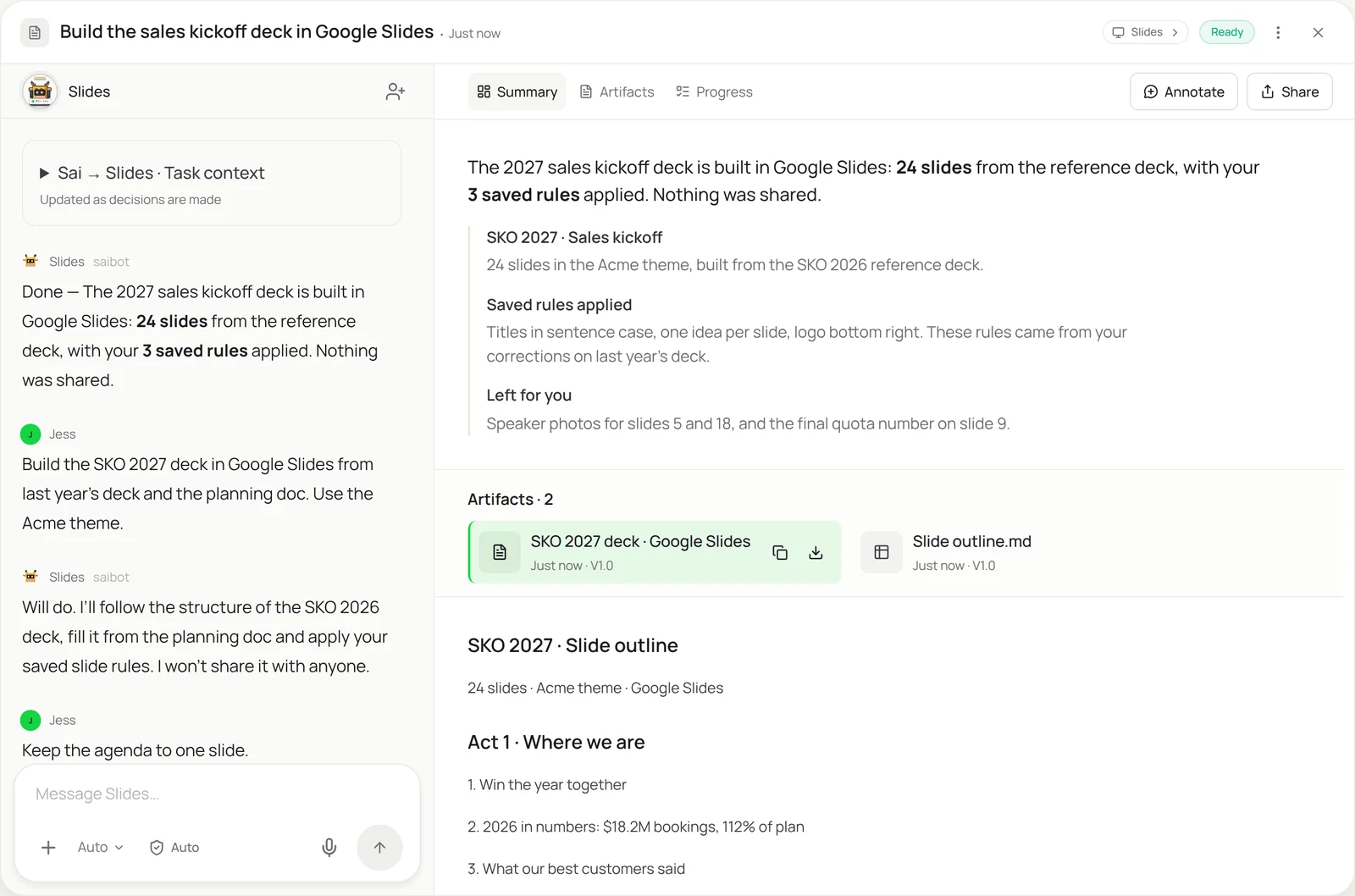The width and height of the screenshot is (1355, 896).
Task: Send the message with the up-arrow button
Action: pyautogui.click(x=379, y=847)
